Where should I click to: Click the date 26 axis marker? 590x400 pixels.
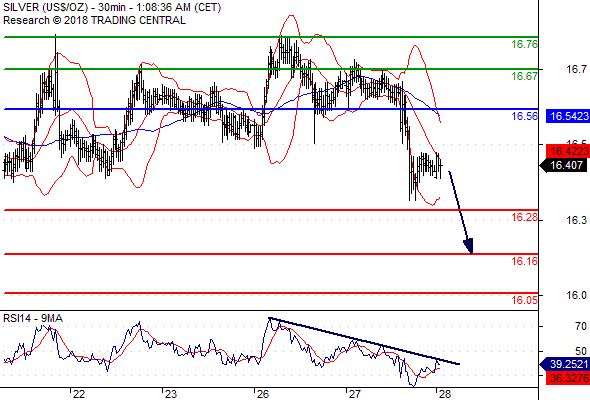(x=263, y=394)
